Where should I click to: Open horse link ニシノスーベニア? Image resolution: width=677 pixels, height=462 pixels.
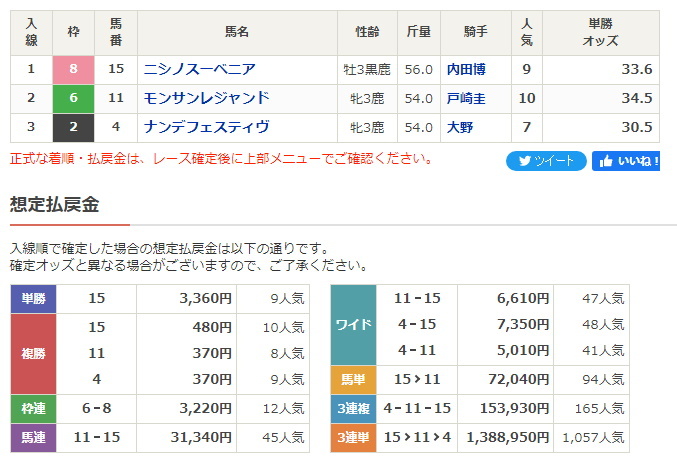[199, 69]
